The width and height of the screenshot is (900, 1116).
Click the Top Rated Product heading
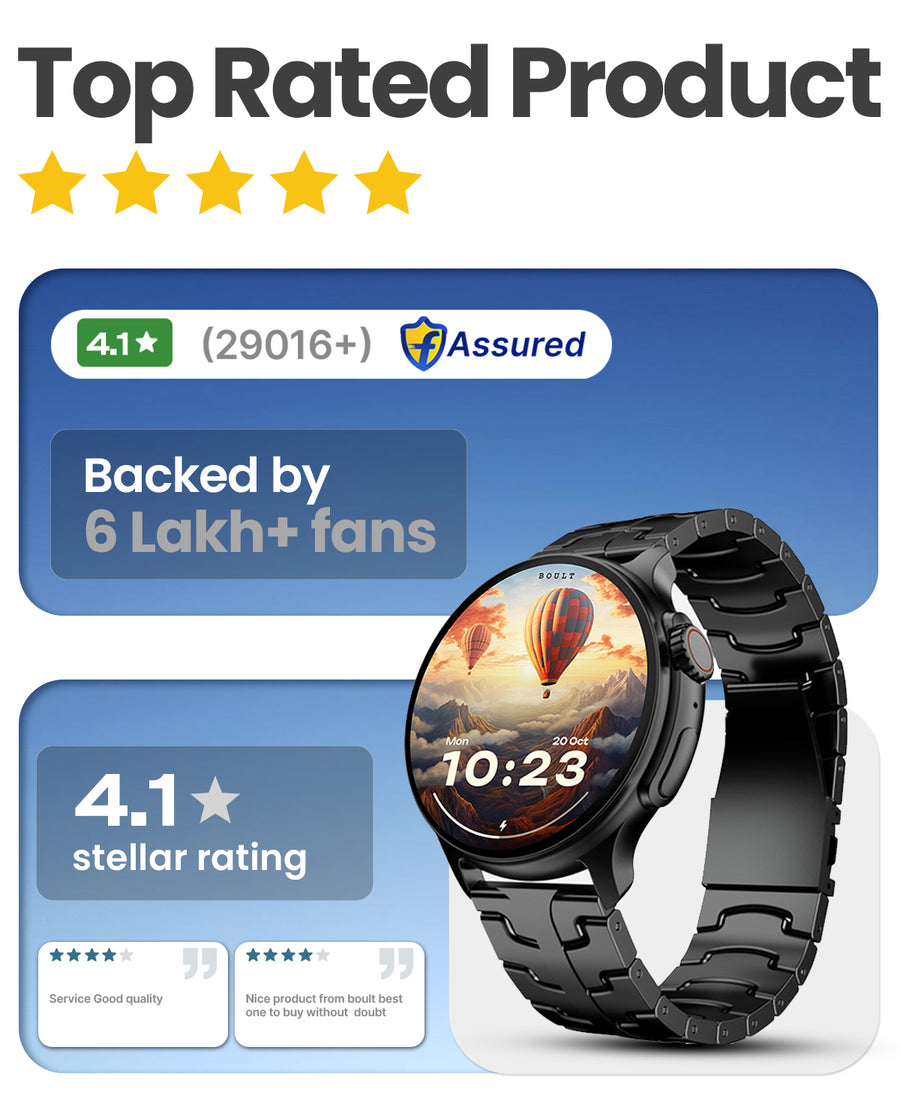coord(450,84)
